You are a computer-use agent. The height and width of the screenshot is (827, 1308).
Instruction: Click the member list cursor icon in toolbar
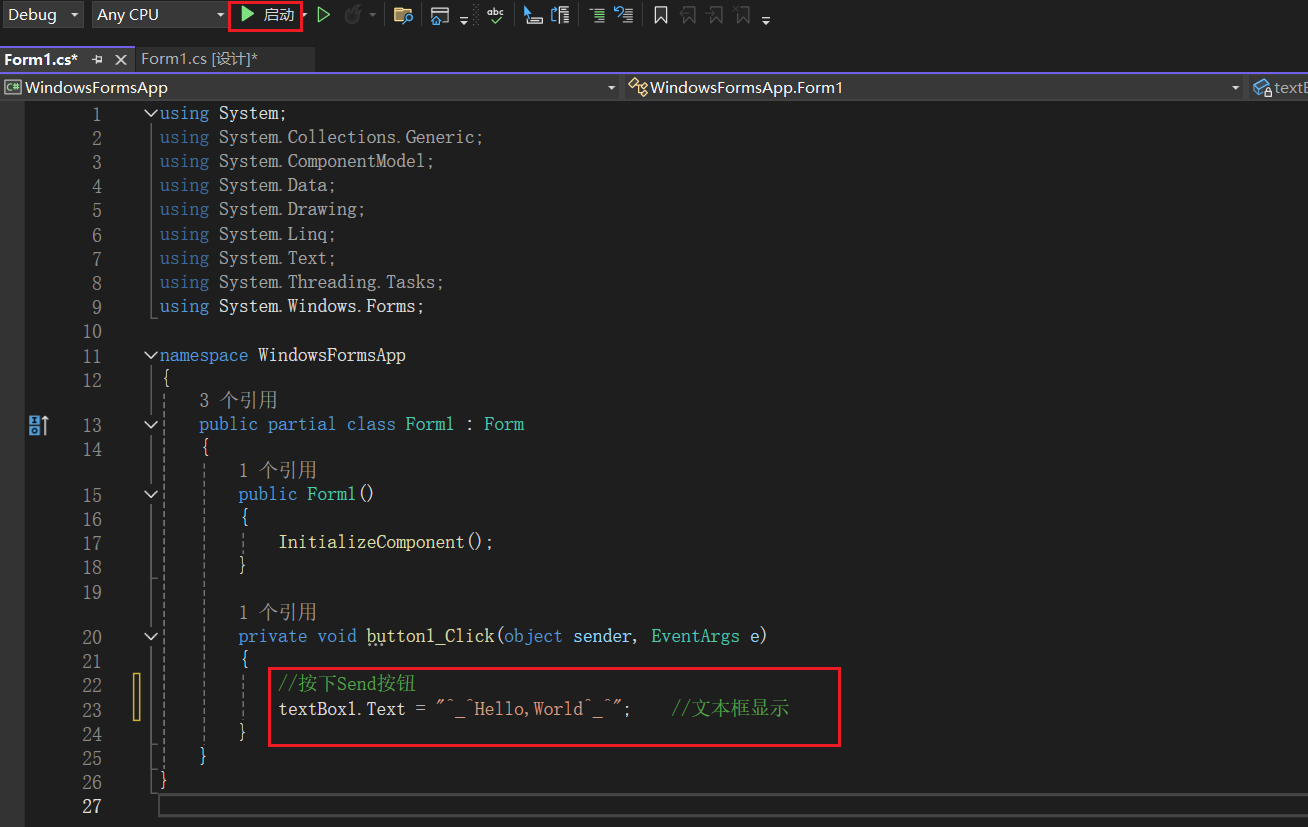point(533,15)
